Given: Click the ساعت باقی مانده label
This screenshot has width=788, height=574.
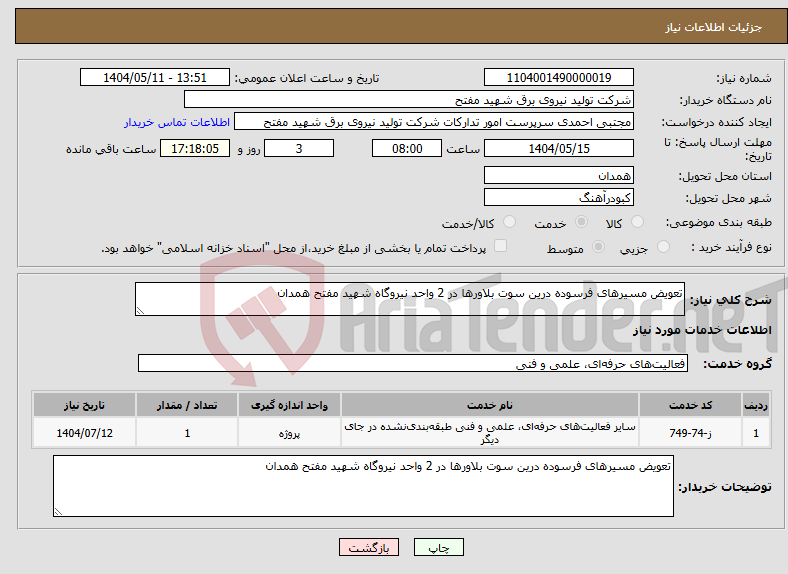Looking at the screenshot, I should tap(111, 149).
